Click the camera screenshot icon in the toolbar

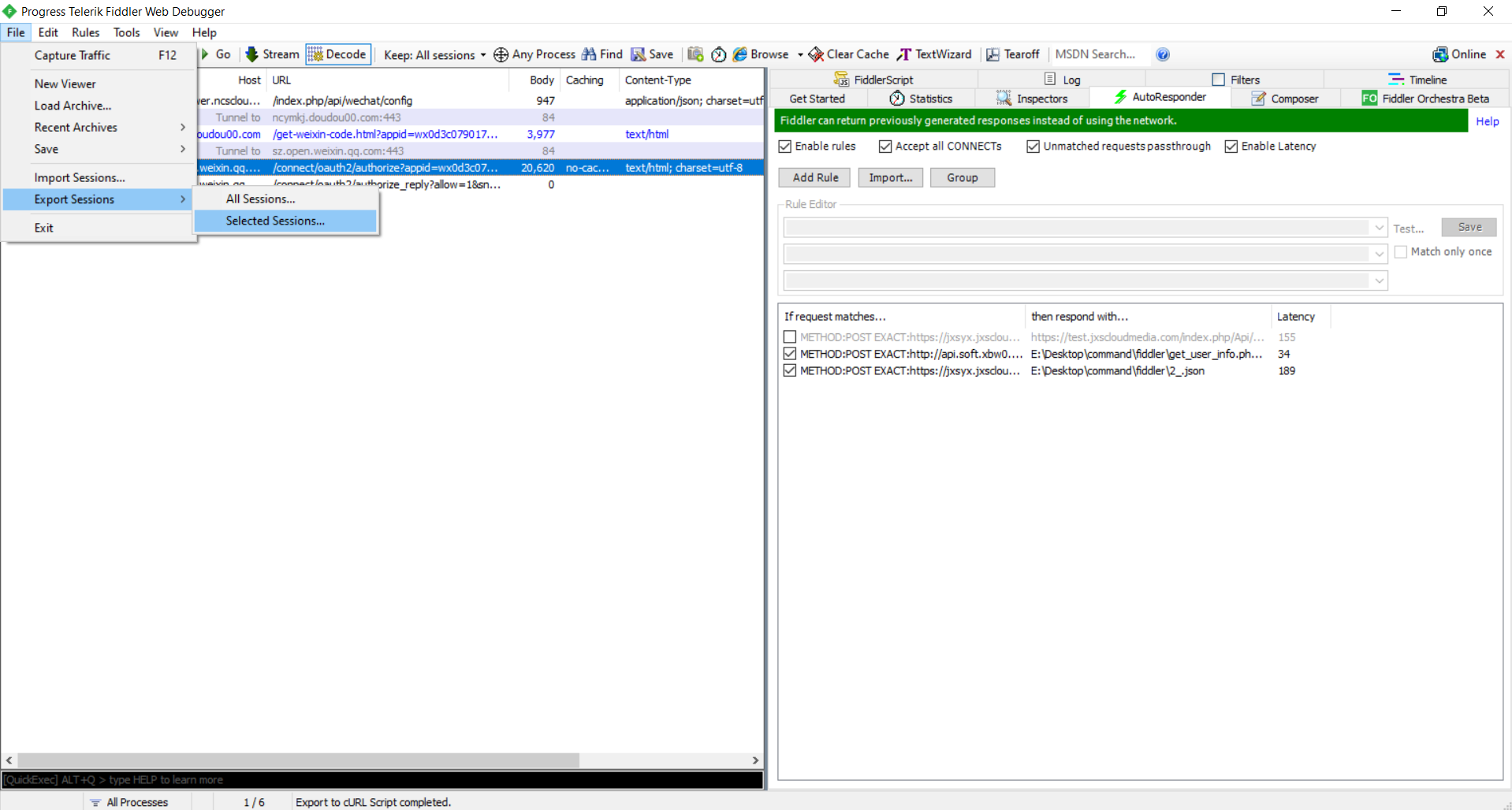[x=695, y=54]
